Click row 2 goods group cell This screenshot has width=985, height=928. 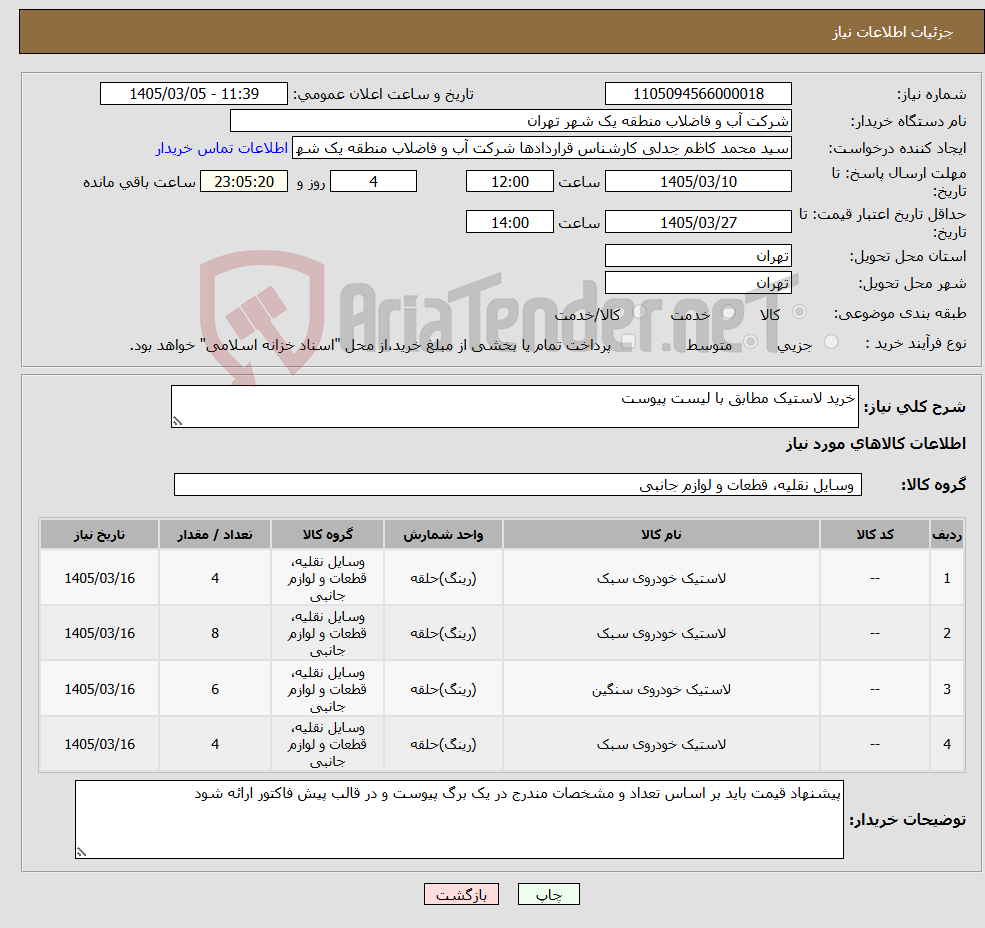click(x=327, y=633)
